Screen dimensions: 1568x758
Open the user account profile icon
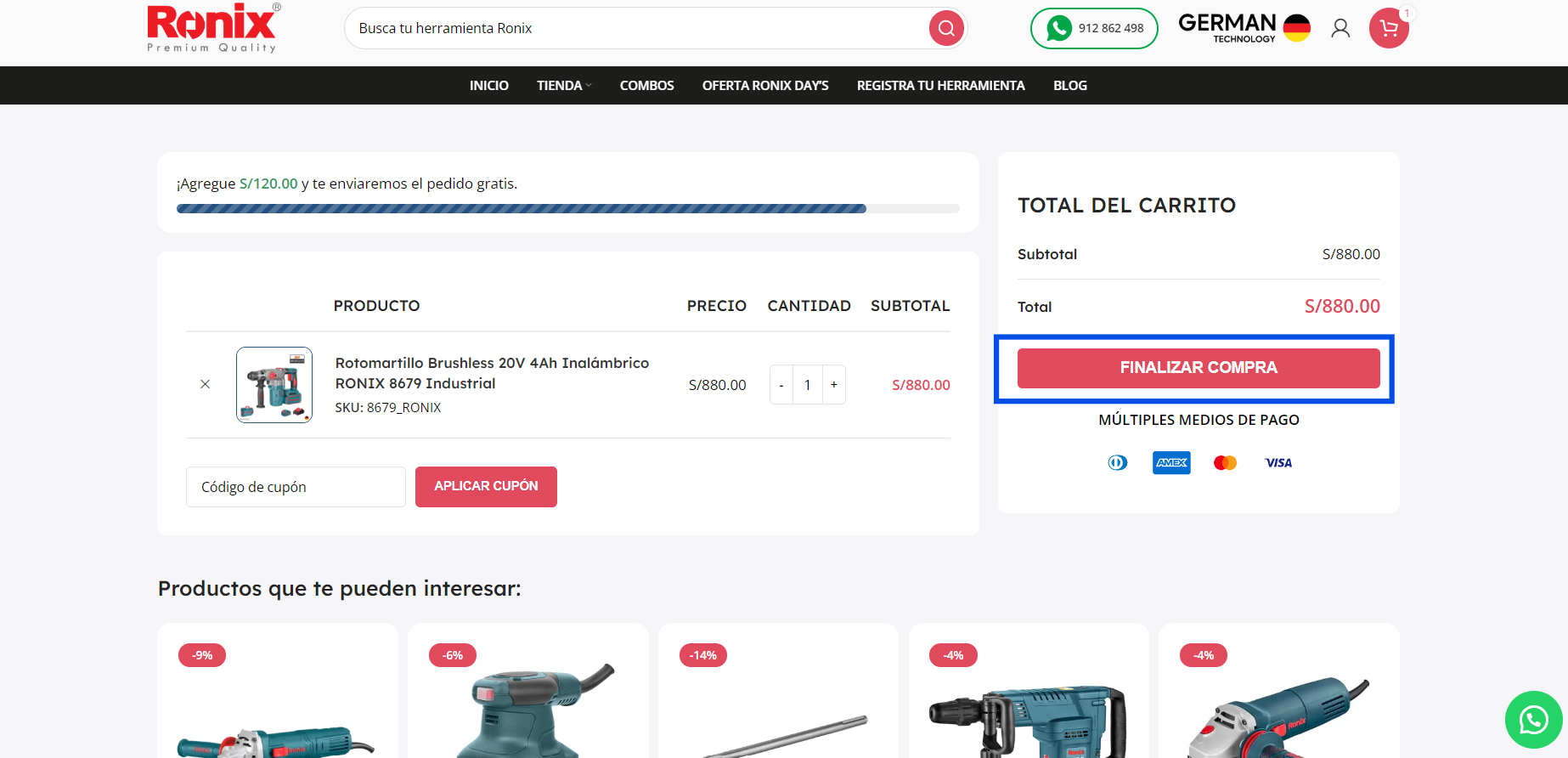tap(1340, 29)
